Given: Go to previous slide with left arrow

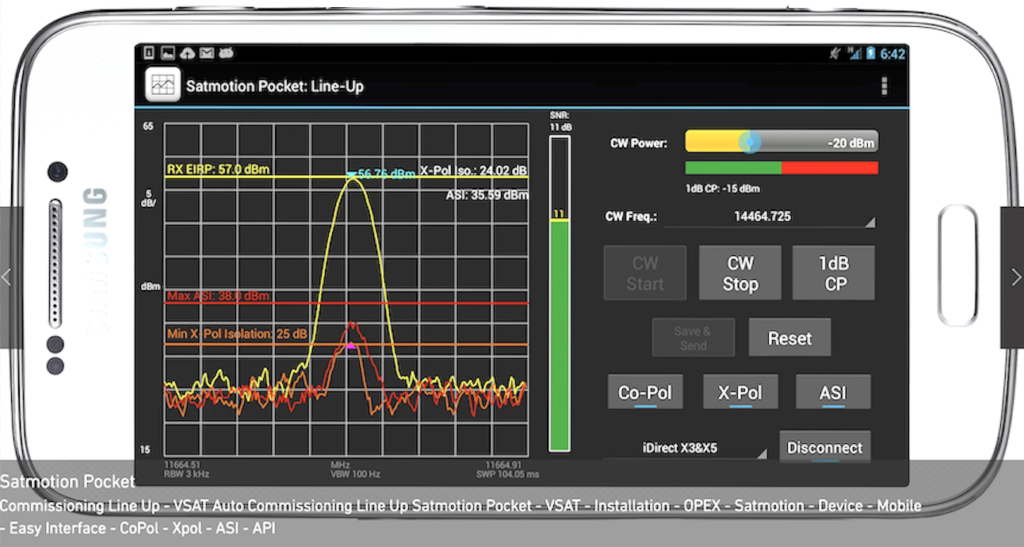Looking at the screenshot, I should (7, 277).
